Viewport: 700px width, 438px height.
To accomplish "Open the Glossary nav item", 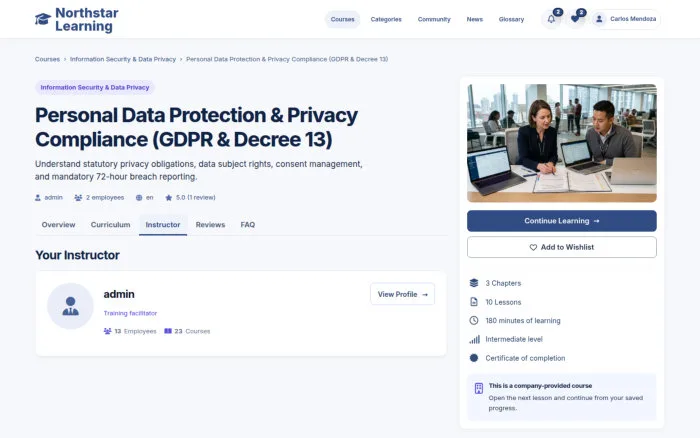I will tap(511, 20).
